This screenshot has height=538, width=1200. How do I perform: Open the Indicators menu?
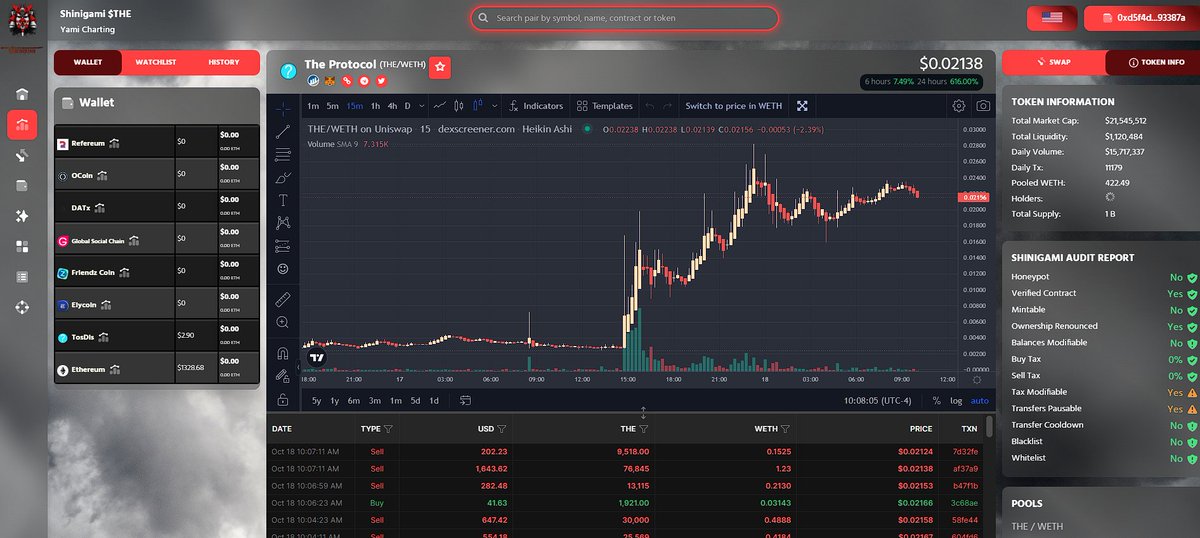535,106
